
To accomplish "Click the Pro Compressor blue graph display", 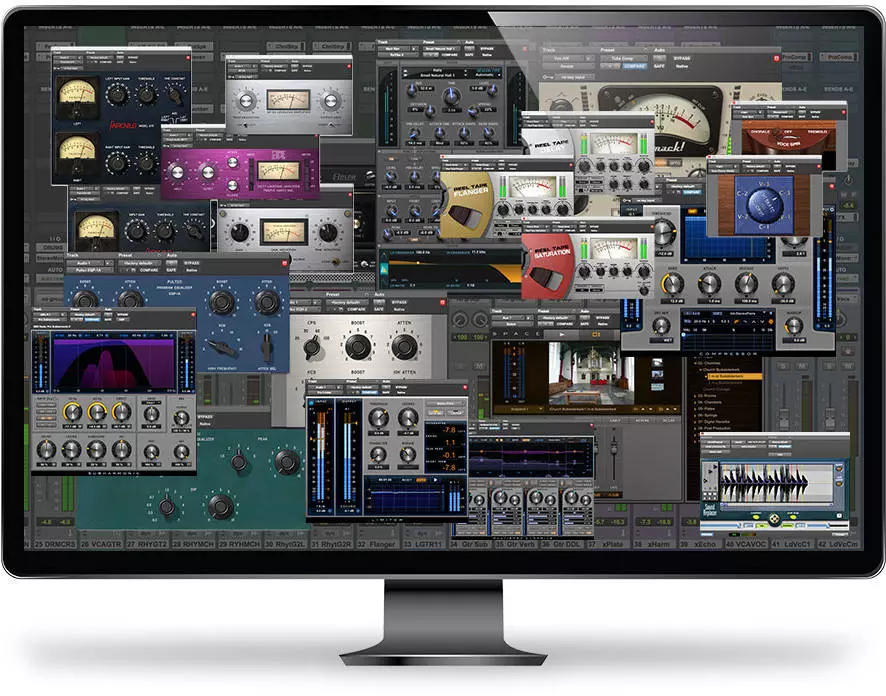I will pos(726,237).
